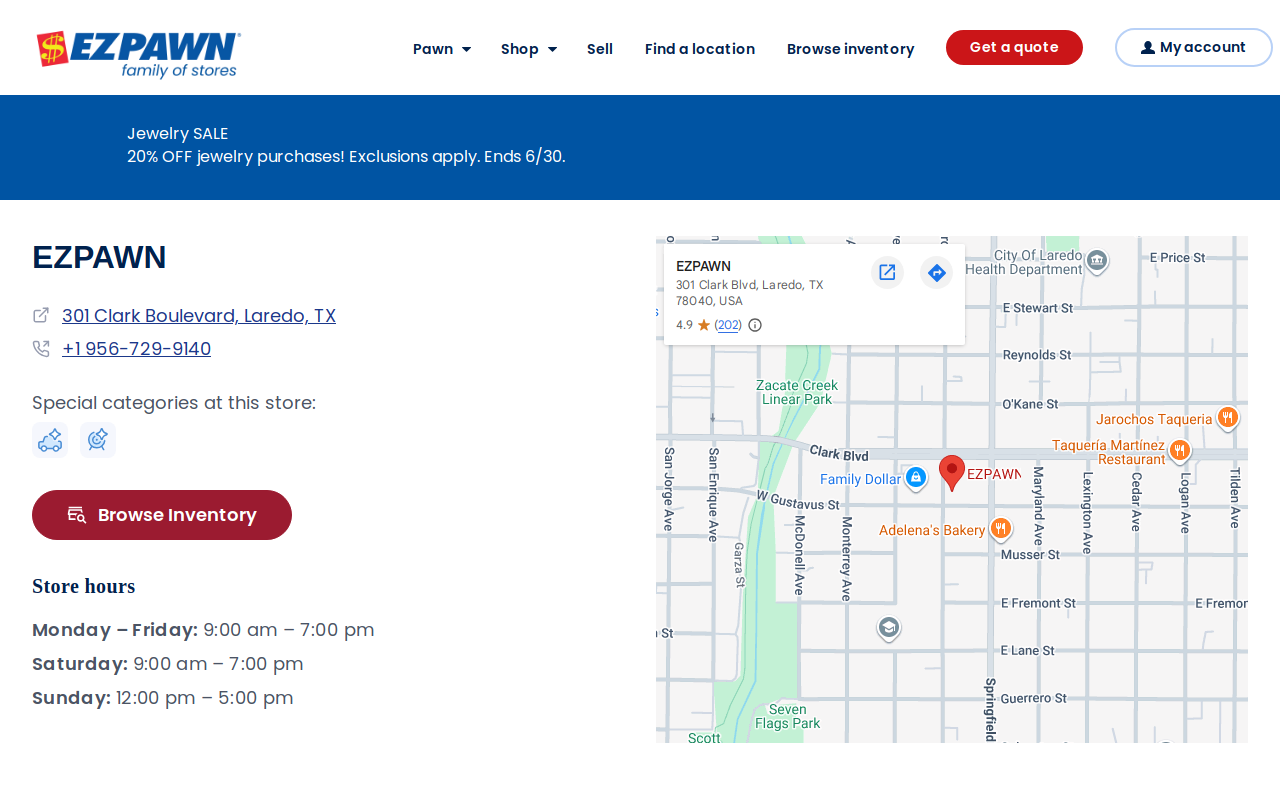
Task: Expand the Pawn dropdown menu
Action: point(442,49)
